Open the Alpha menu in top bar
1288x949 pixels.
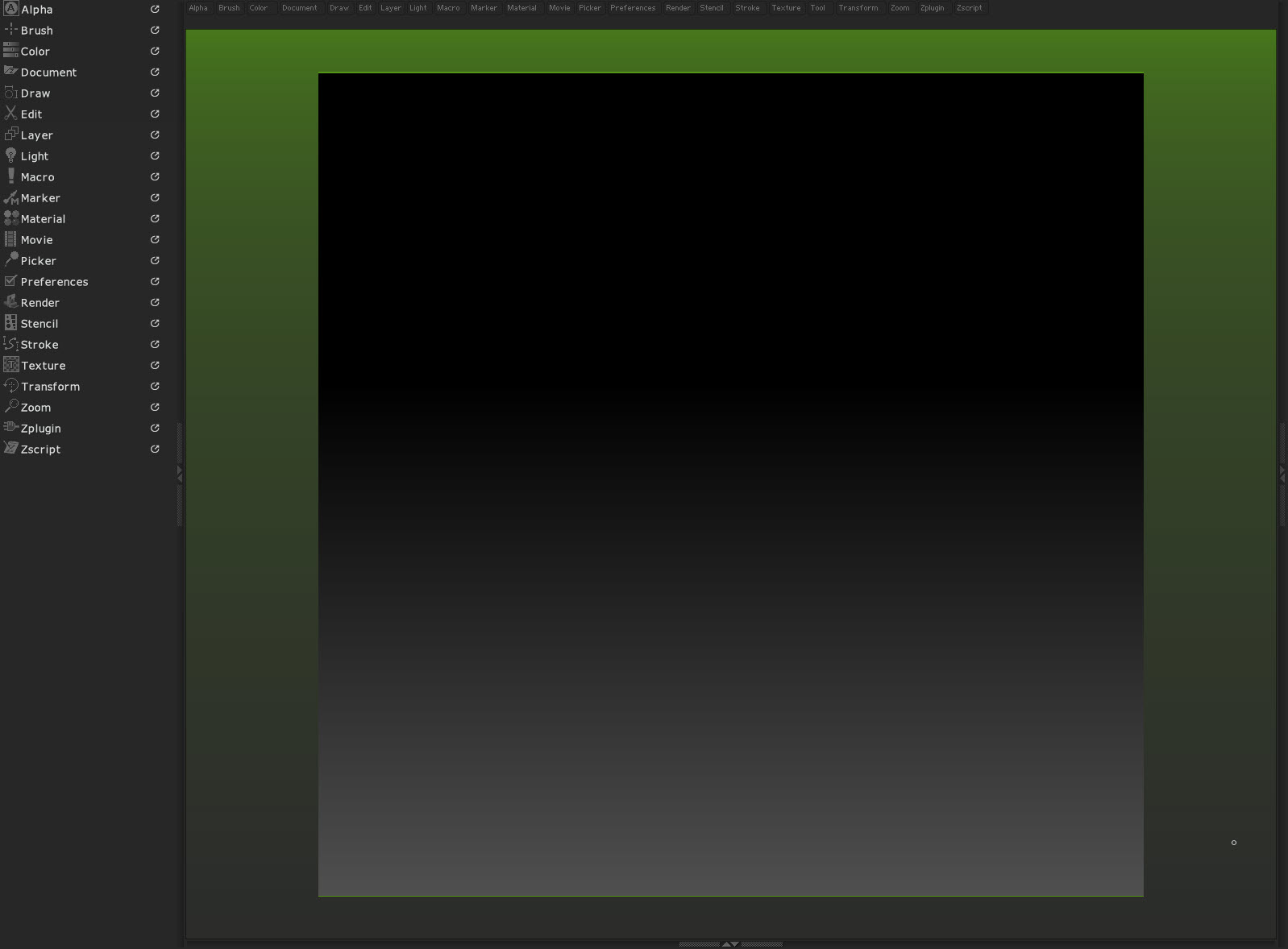click(198, 8)
